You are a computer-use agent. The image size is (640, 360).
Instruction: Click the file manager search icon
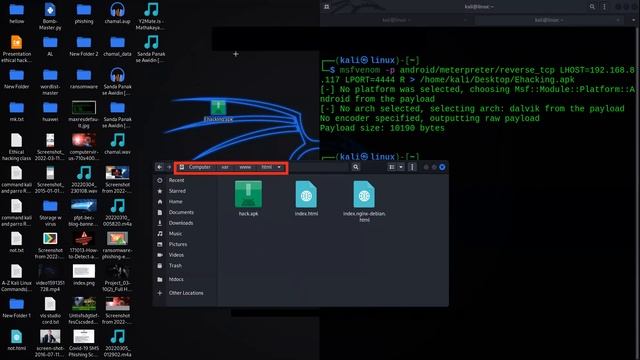tap(356, 167)
